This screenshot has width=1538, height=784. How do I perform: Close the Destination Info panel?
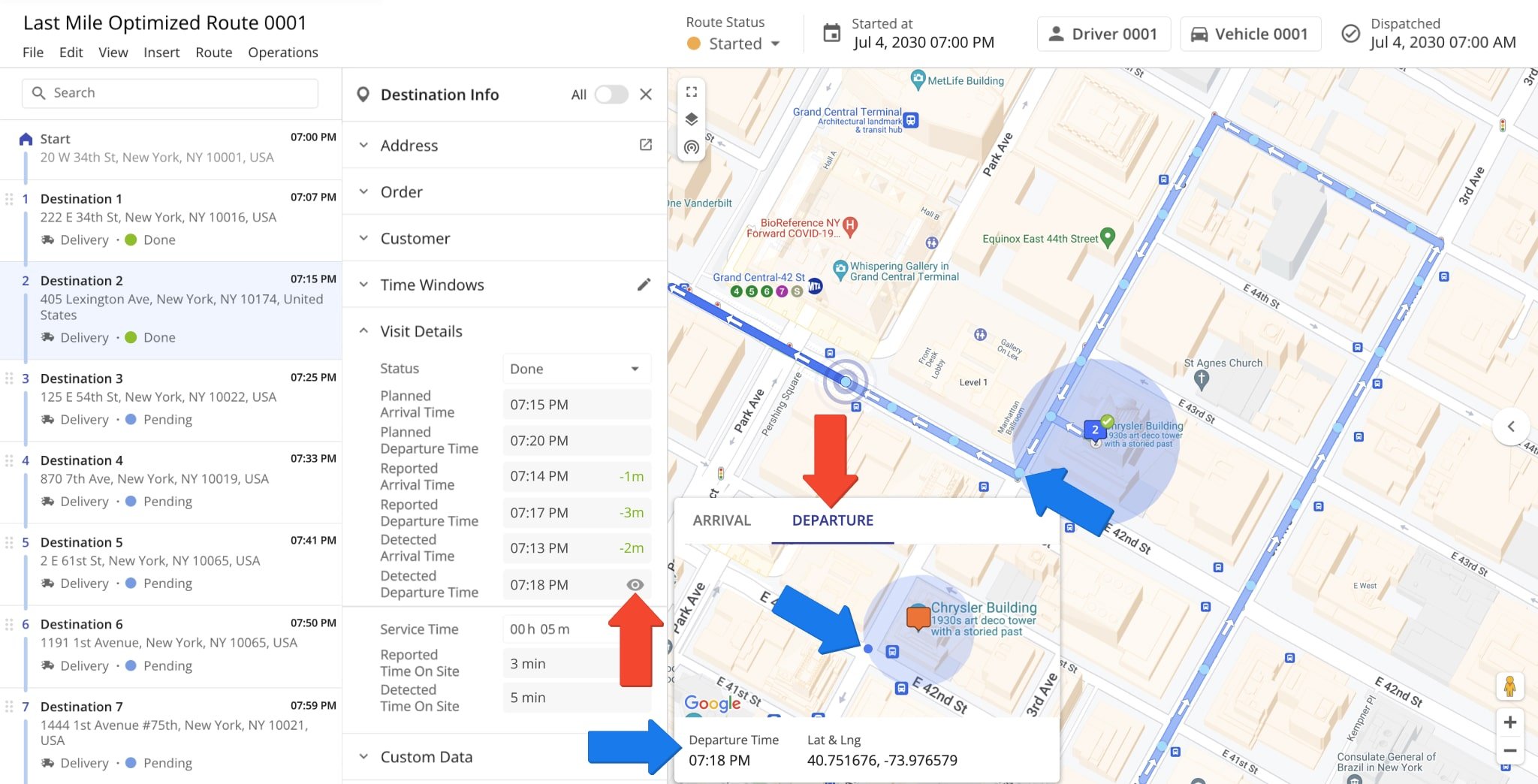[x=646, y=95]
